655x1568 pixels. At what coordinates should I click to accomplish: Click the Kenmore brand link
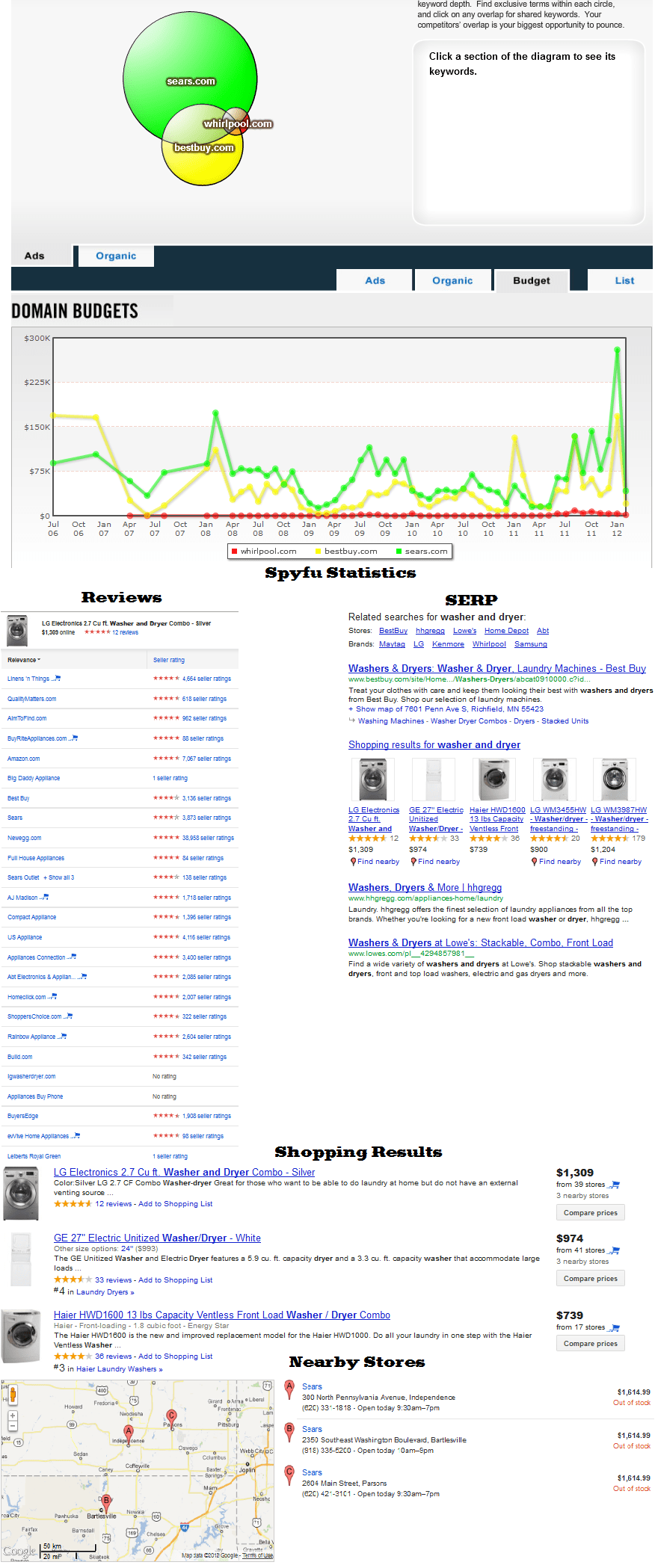click(x=448, y=644)
